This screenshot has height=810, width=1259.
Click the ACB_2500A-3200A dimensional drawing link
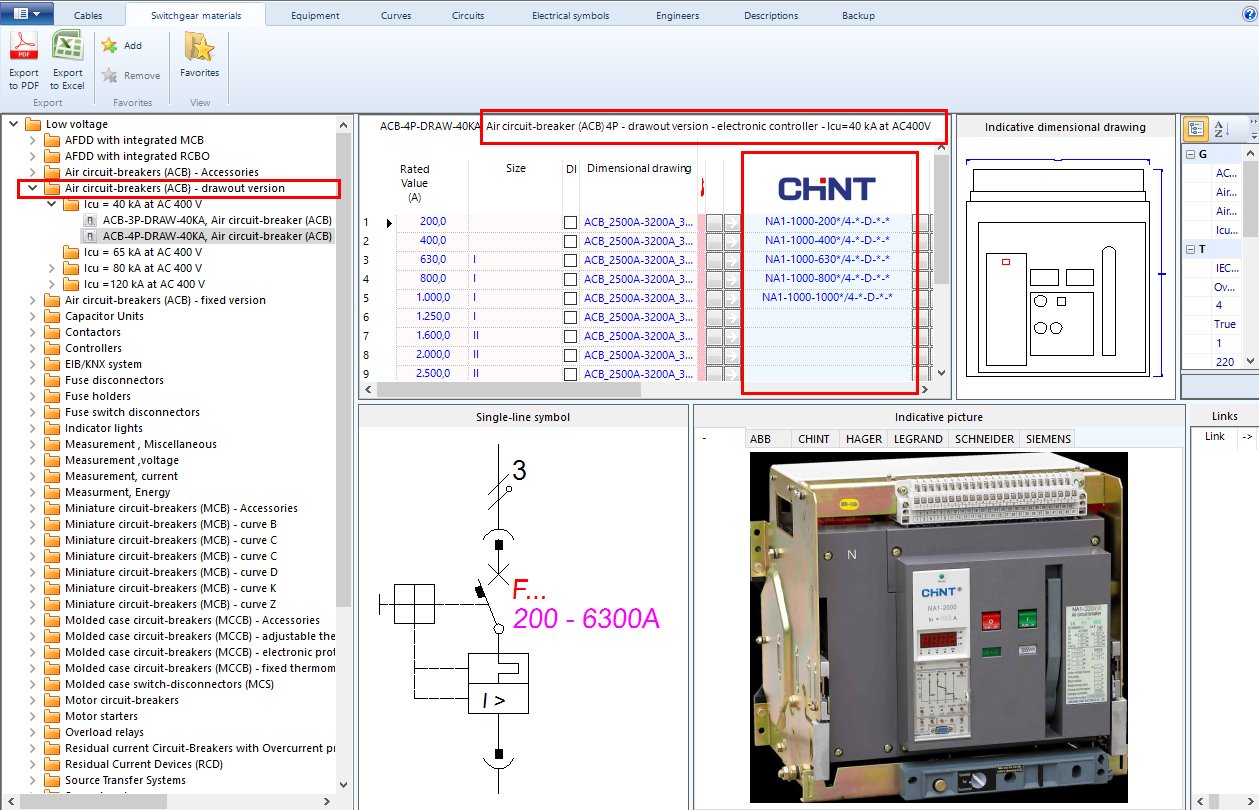pos(639,221)
